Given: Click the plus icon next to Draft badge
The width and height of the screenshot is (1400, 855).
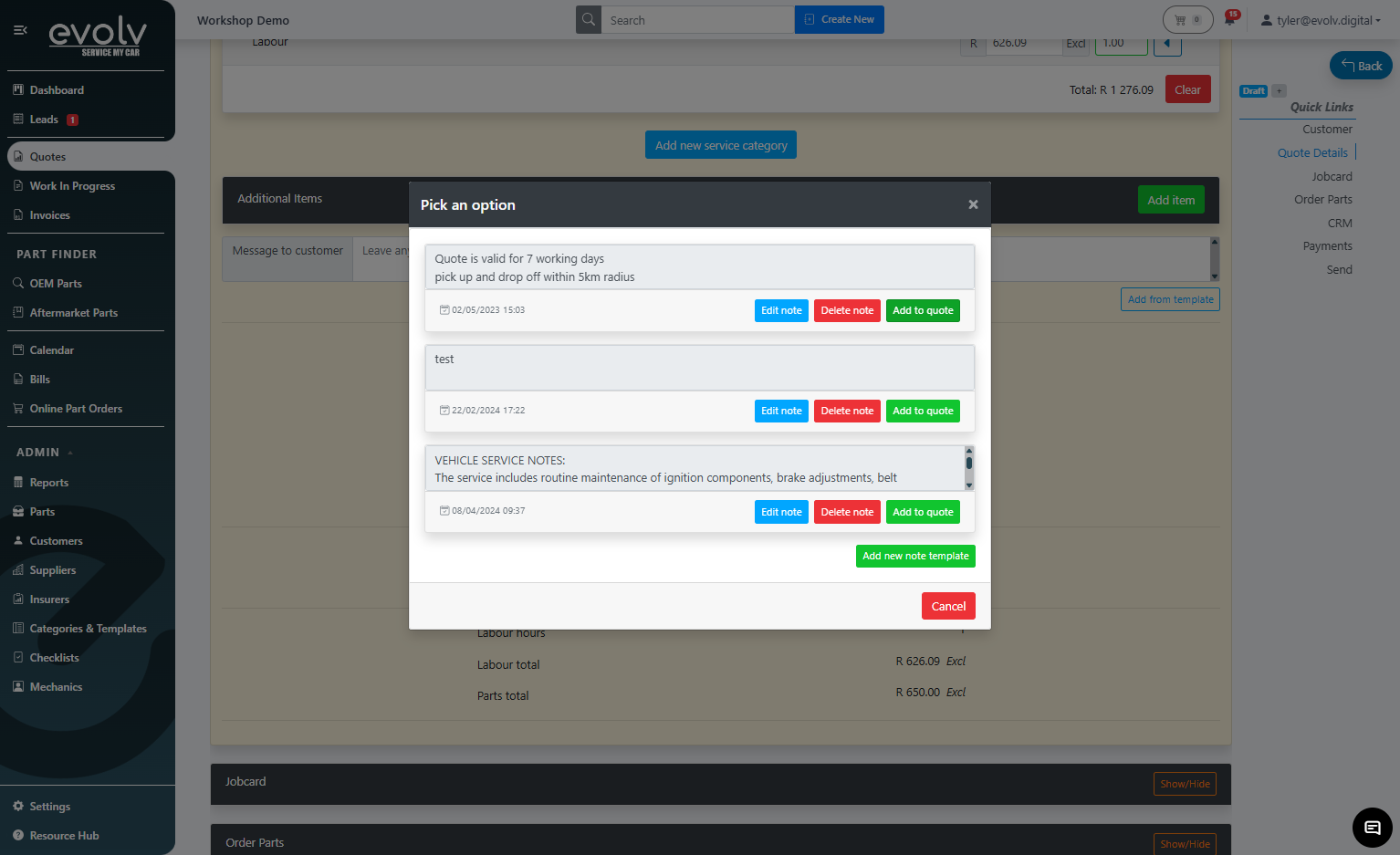Looking at the screenshot, I should pyautogui.click(x=1280, y=90).
